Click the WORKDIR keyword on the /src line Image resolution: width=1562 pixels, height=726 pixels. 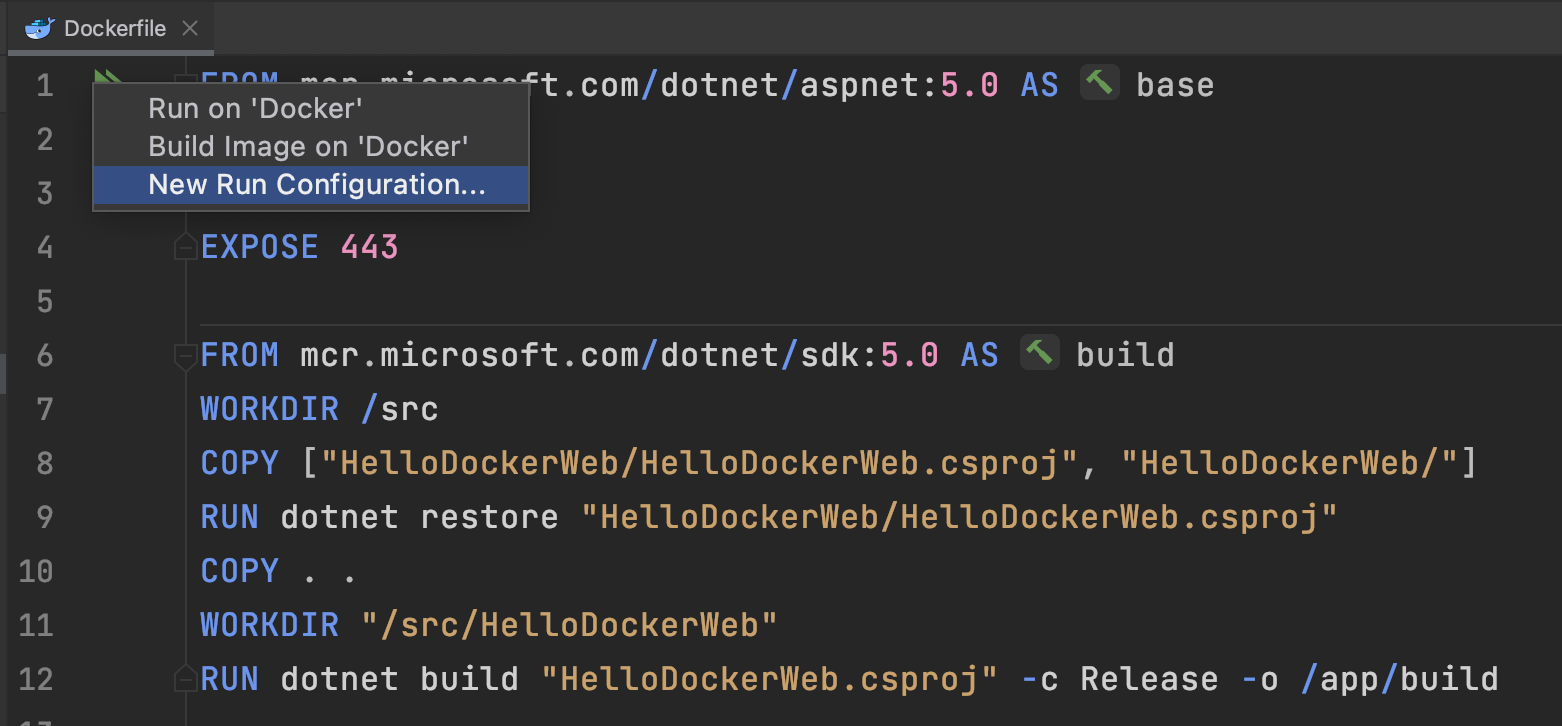tap(269, 409)
